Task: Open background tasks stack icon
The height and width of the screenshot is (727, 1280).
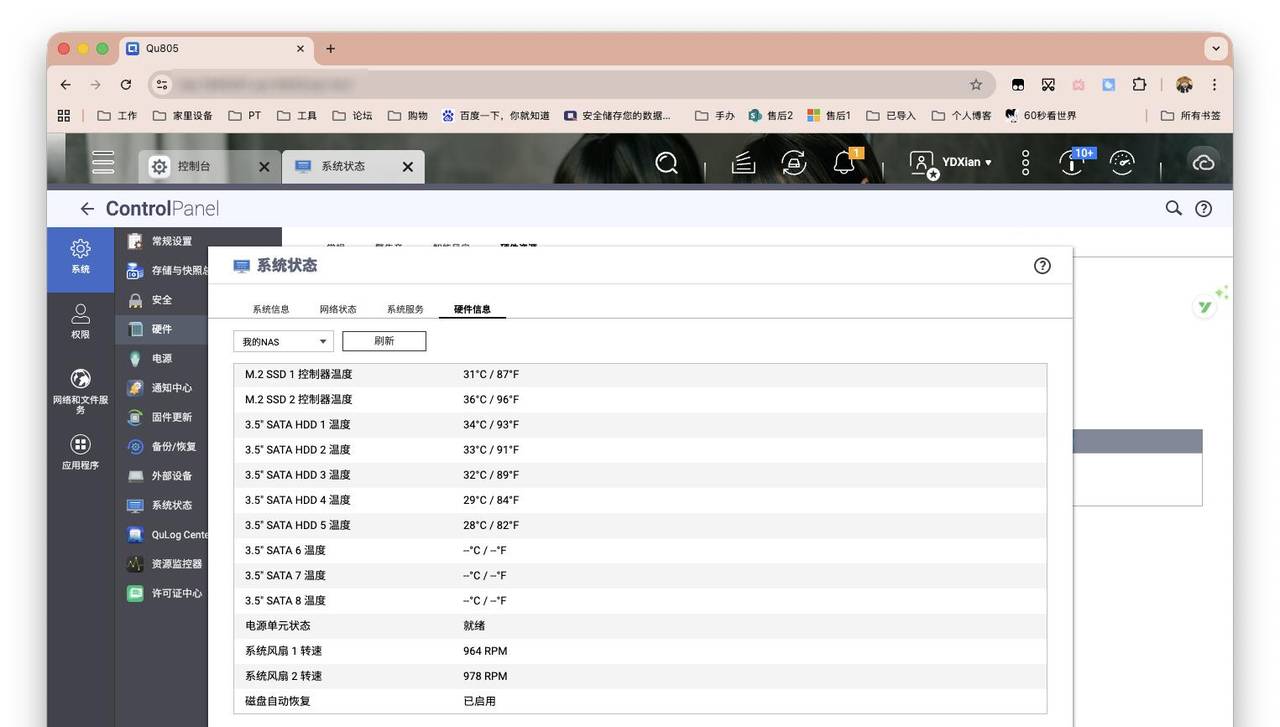Action: point(743,162)
